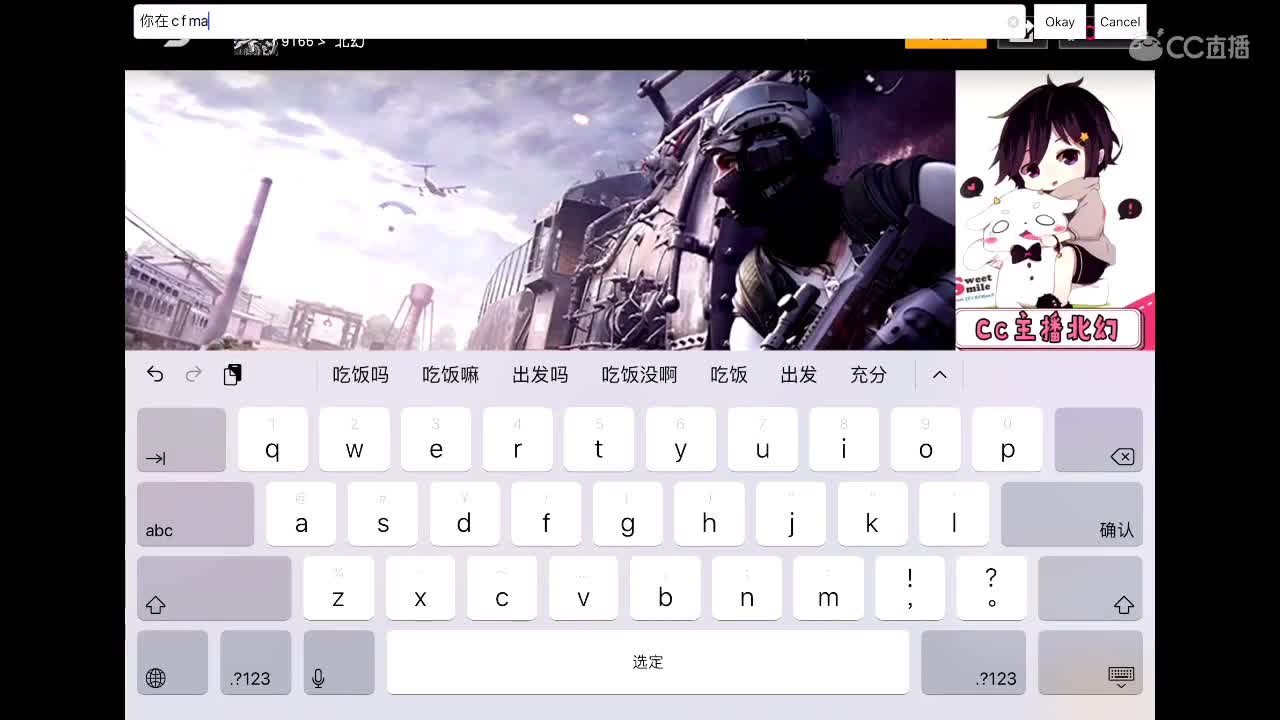Select candidate 吃饭吗

tap(360, 375)
